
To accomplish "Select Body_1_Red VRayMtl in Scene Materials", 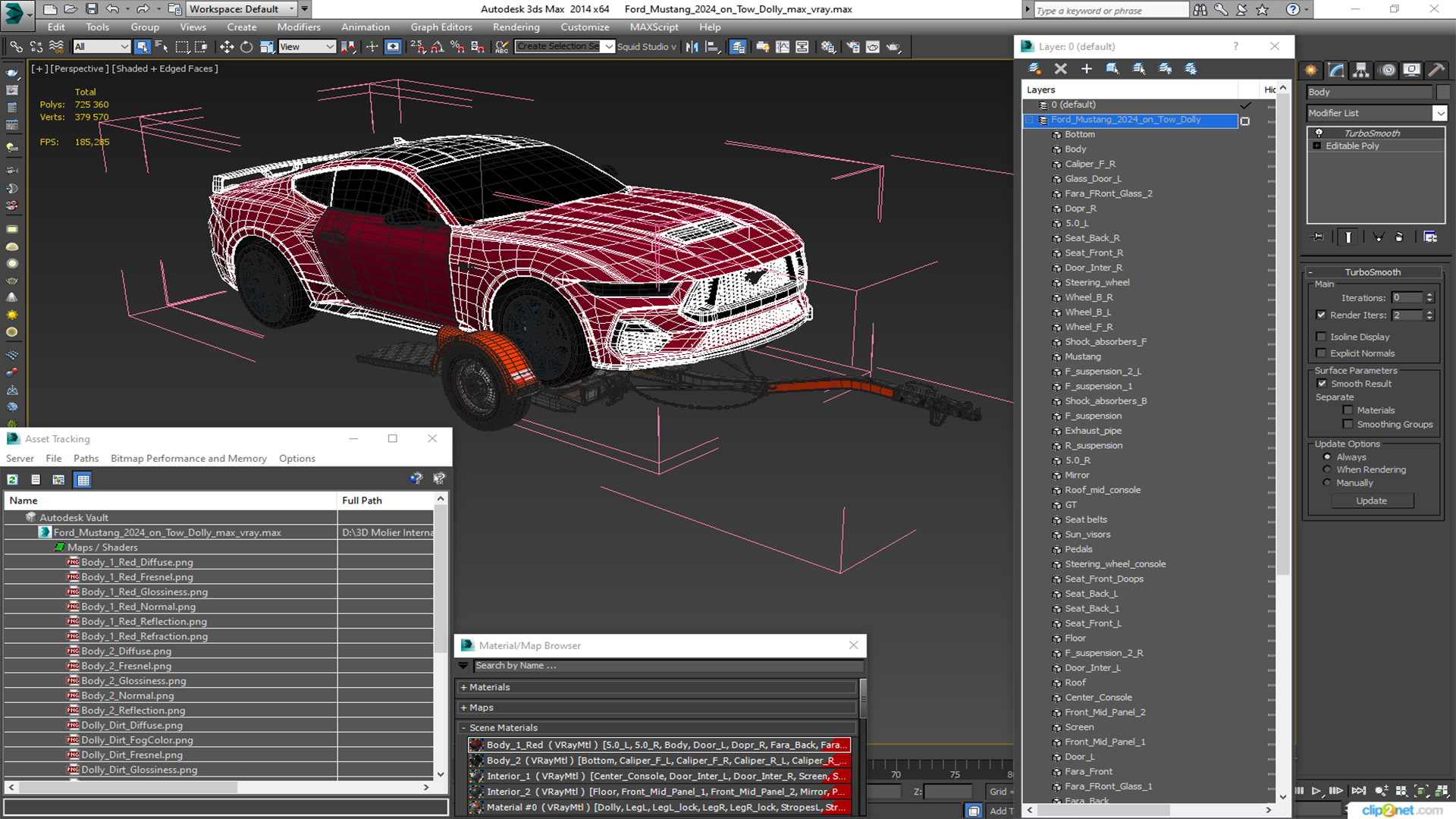I will 660,744.
